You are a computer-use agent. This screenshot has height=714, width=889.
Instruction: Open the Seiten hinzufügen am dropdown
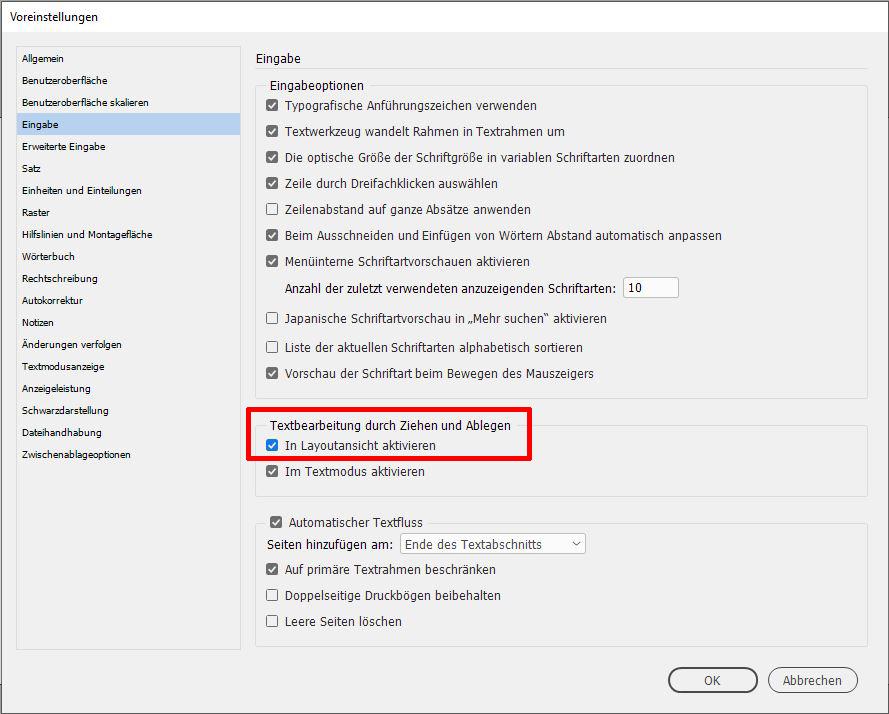[x=492, y=545]
